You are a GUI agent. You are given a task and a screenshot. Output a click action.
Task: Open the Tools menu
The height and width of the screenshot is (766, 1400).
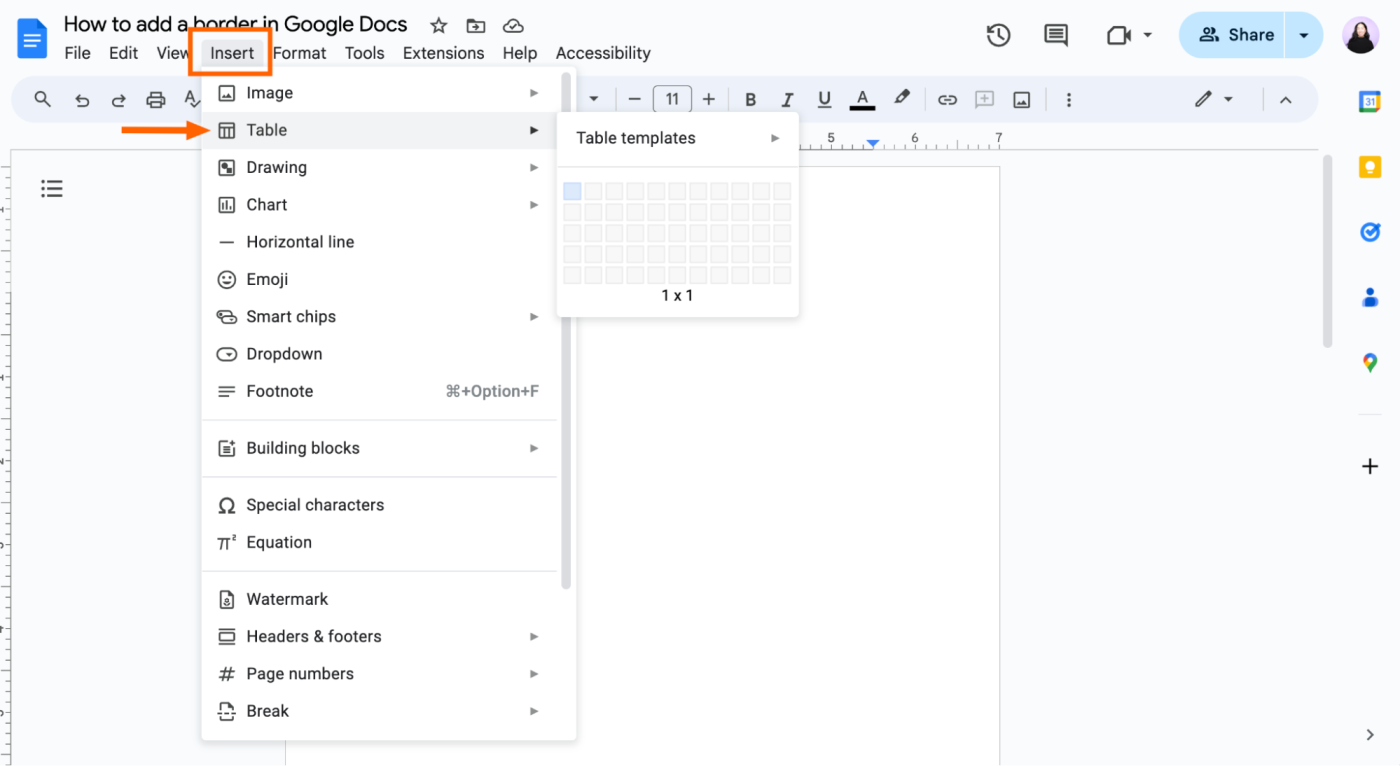click(364, 53)
